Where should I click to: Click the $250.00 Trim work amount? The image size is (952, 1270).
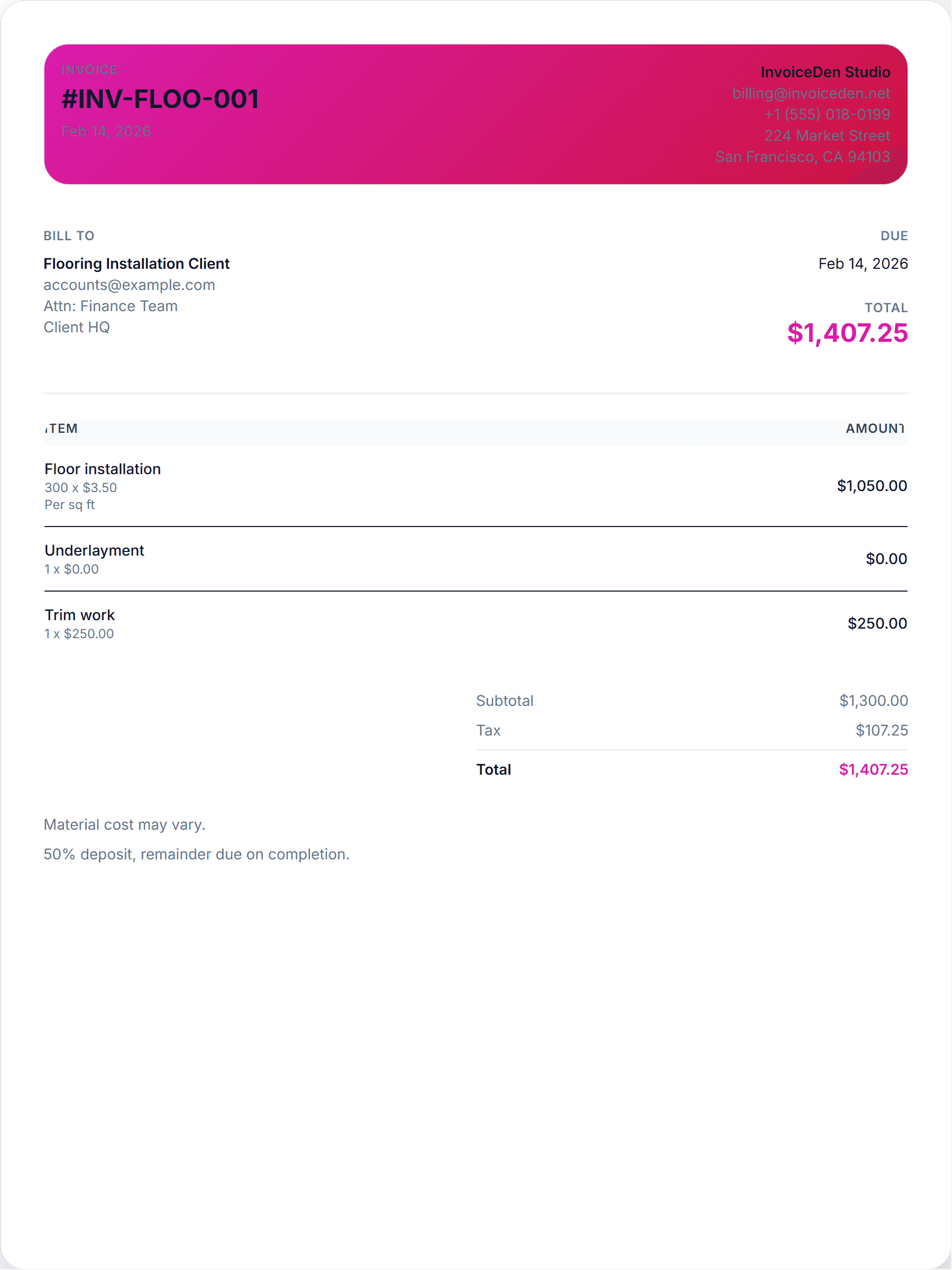pyautogui.click(x=877, y=623)
